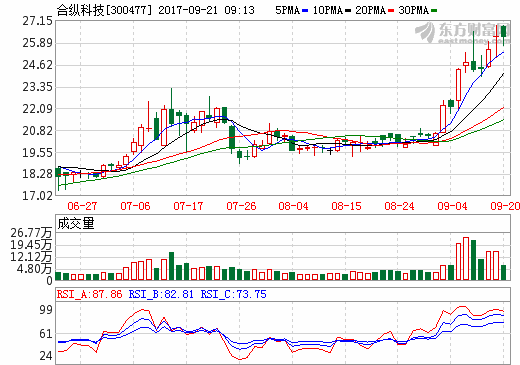
Task: Click the RSI_B:82.81 indicator value
Action: (x=161, y=294)
